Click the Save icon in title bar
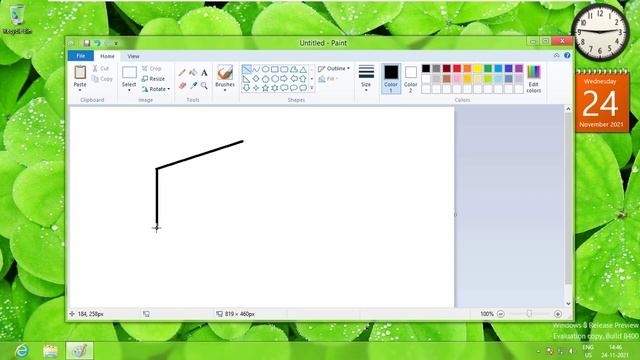Viewport: 640px width, 360px height. coord(87,43)
